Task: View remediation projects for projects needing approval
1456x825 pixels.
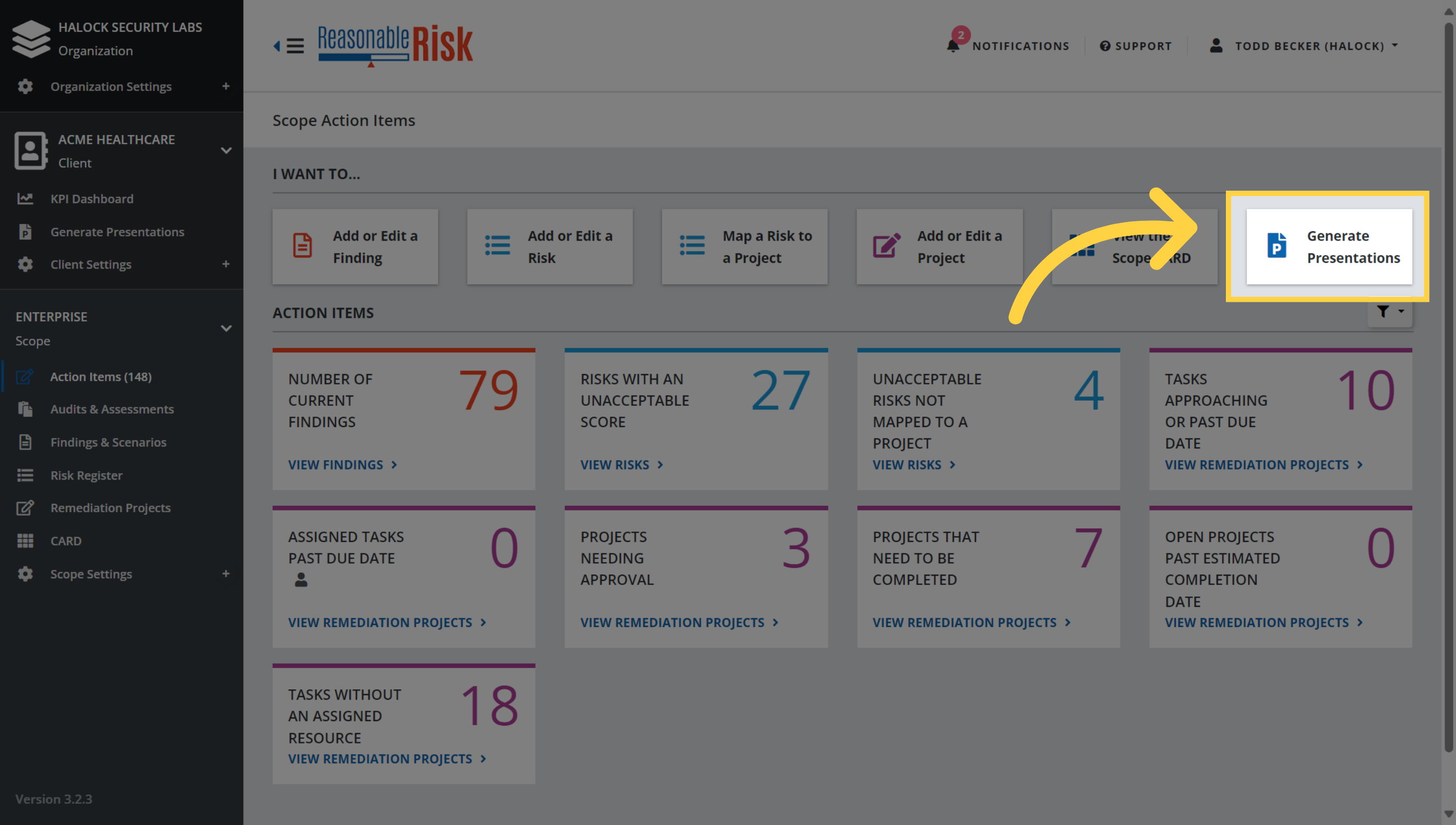Action: 680,622
